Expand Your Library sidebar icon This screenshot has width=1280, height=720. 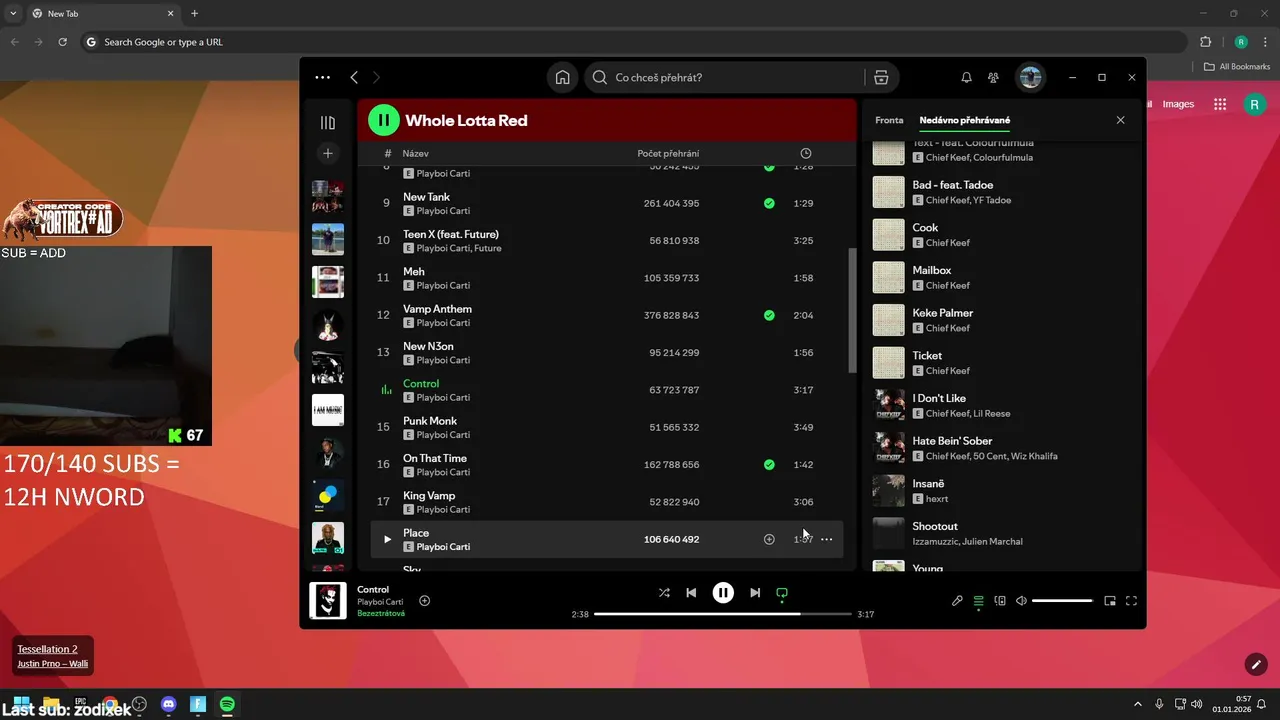click(327, 123)
